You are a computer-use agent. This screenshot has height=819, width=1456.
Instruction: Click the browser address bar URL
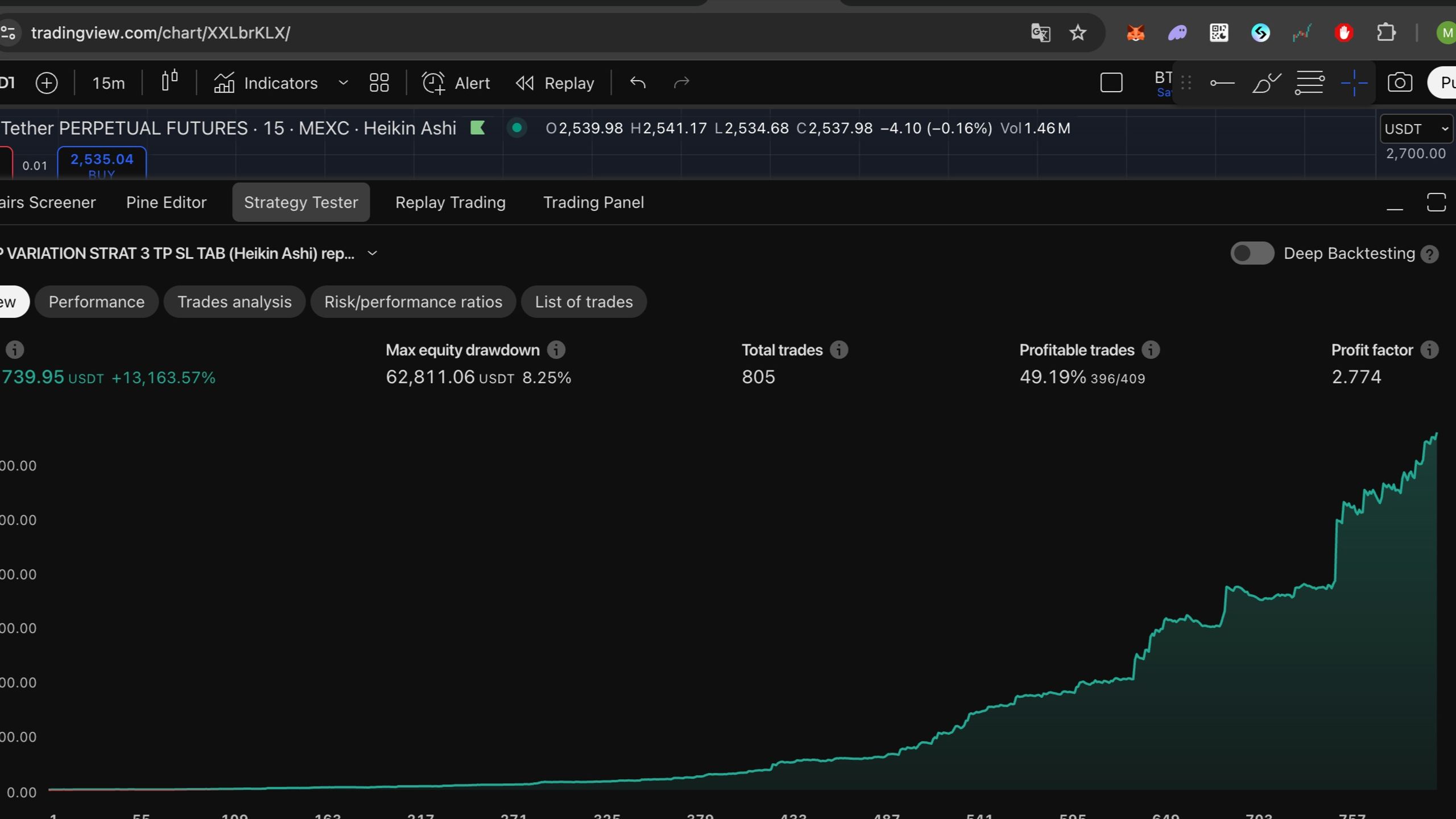[x=160, y=33]
